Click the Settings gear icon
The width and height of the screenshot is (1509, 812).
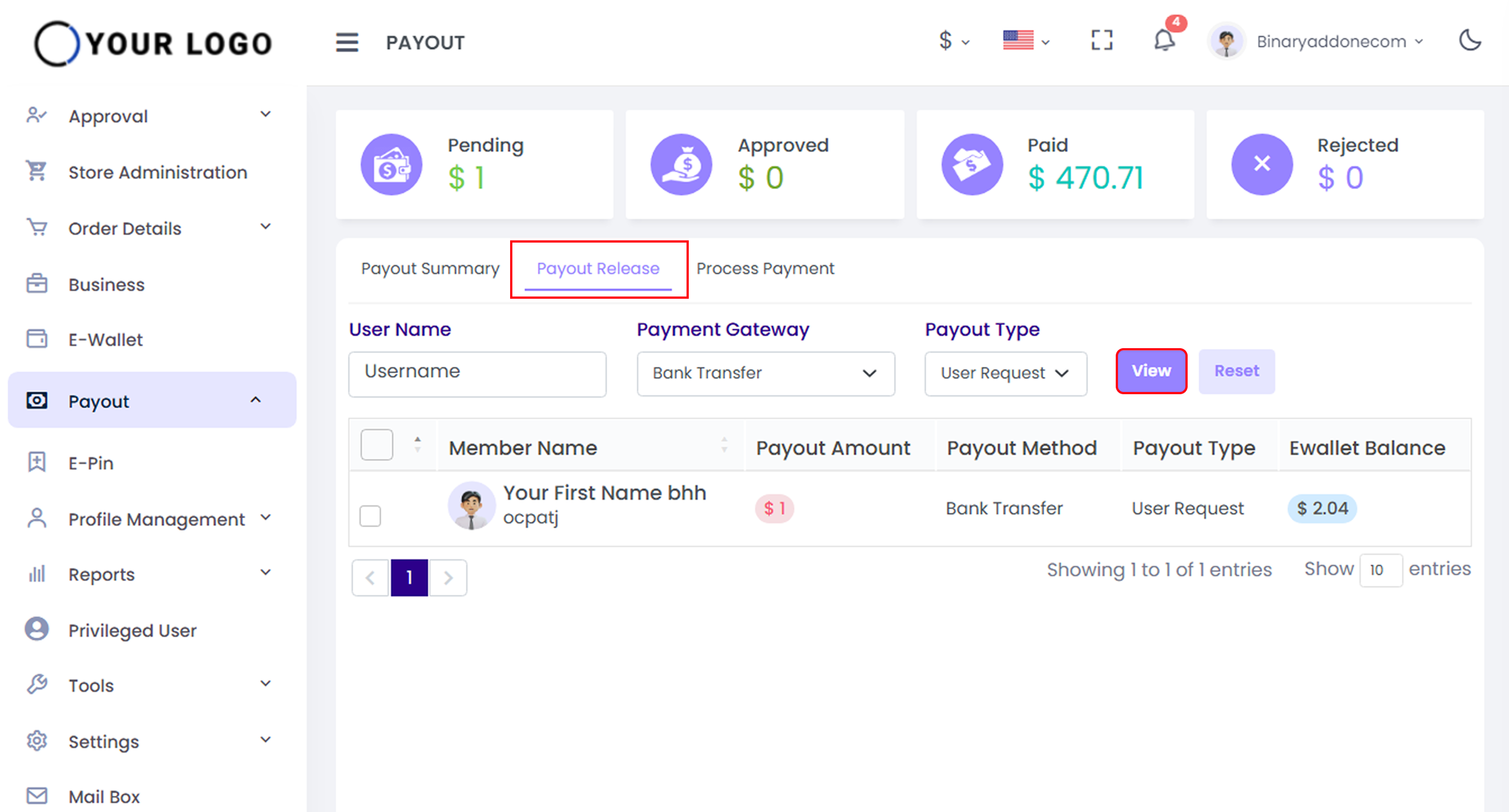37,741
